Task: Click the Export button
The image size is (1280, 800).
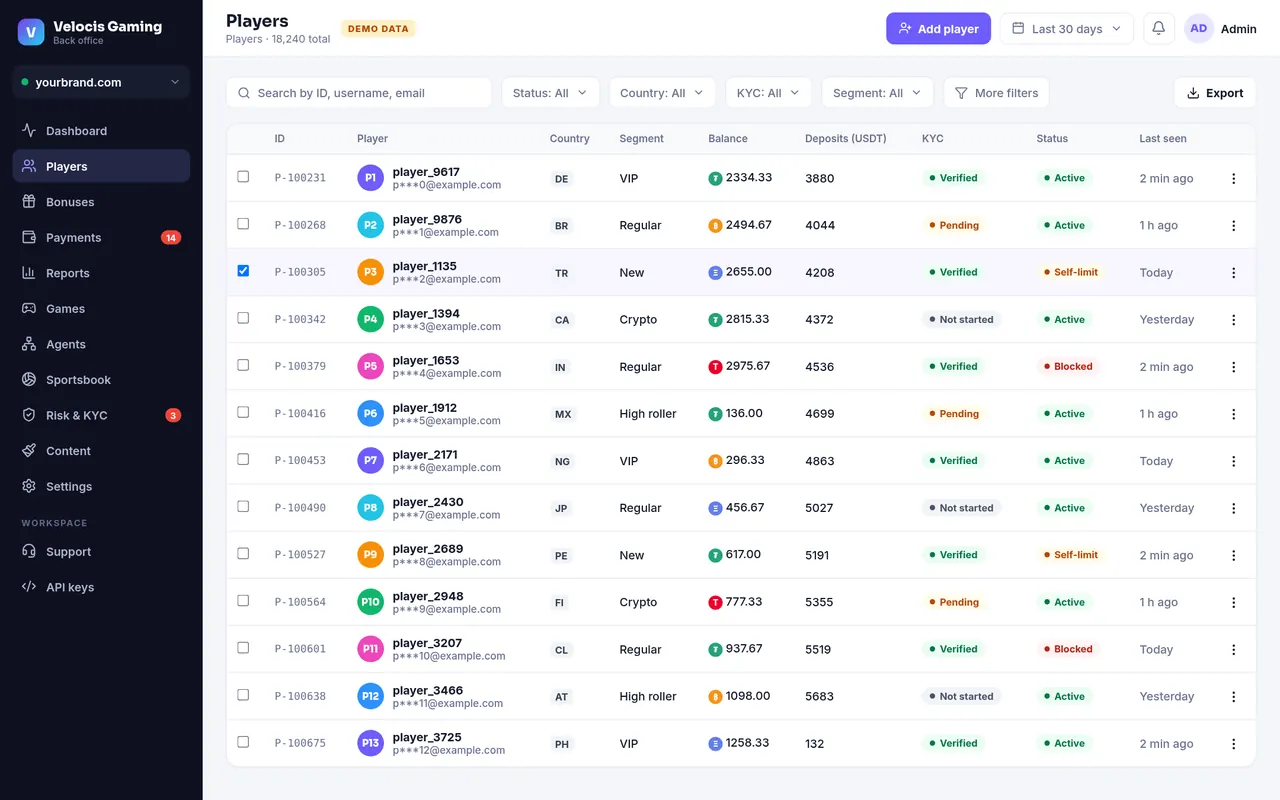Action: 1215,93
